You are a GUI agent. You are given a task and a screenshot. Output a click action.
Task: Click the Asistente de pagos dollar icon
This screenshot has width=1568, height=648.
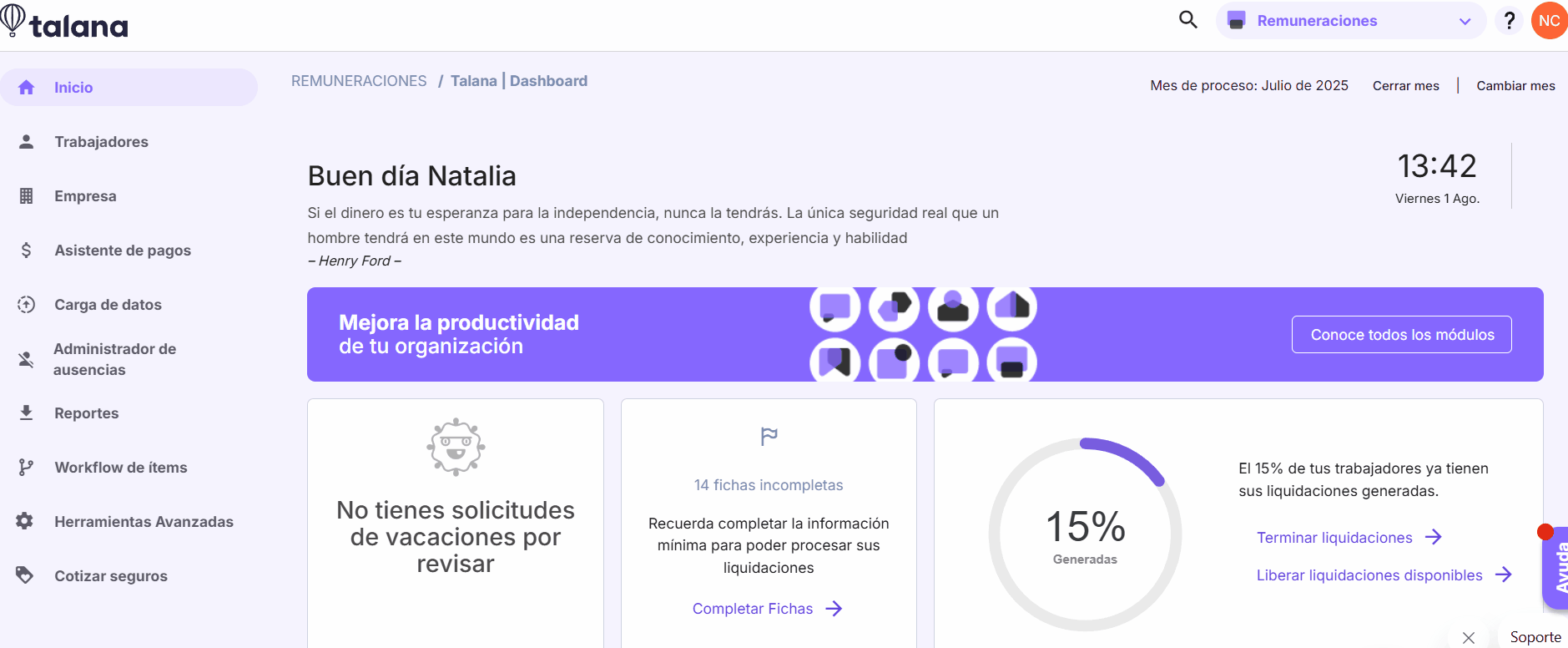(27, 251)
